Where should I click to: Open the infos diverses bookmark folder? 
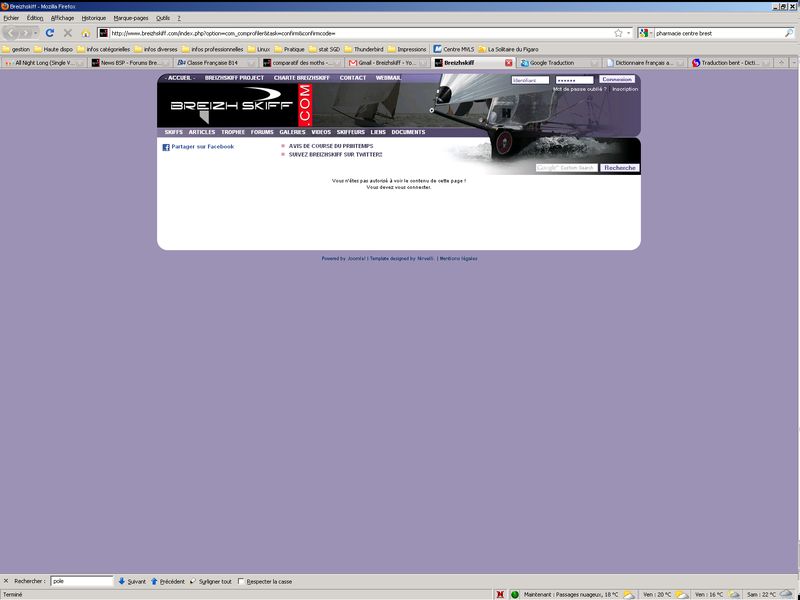click(x=156, y=49)
